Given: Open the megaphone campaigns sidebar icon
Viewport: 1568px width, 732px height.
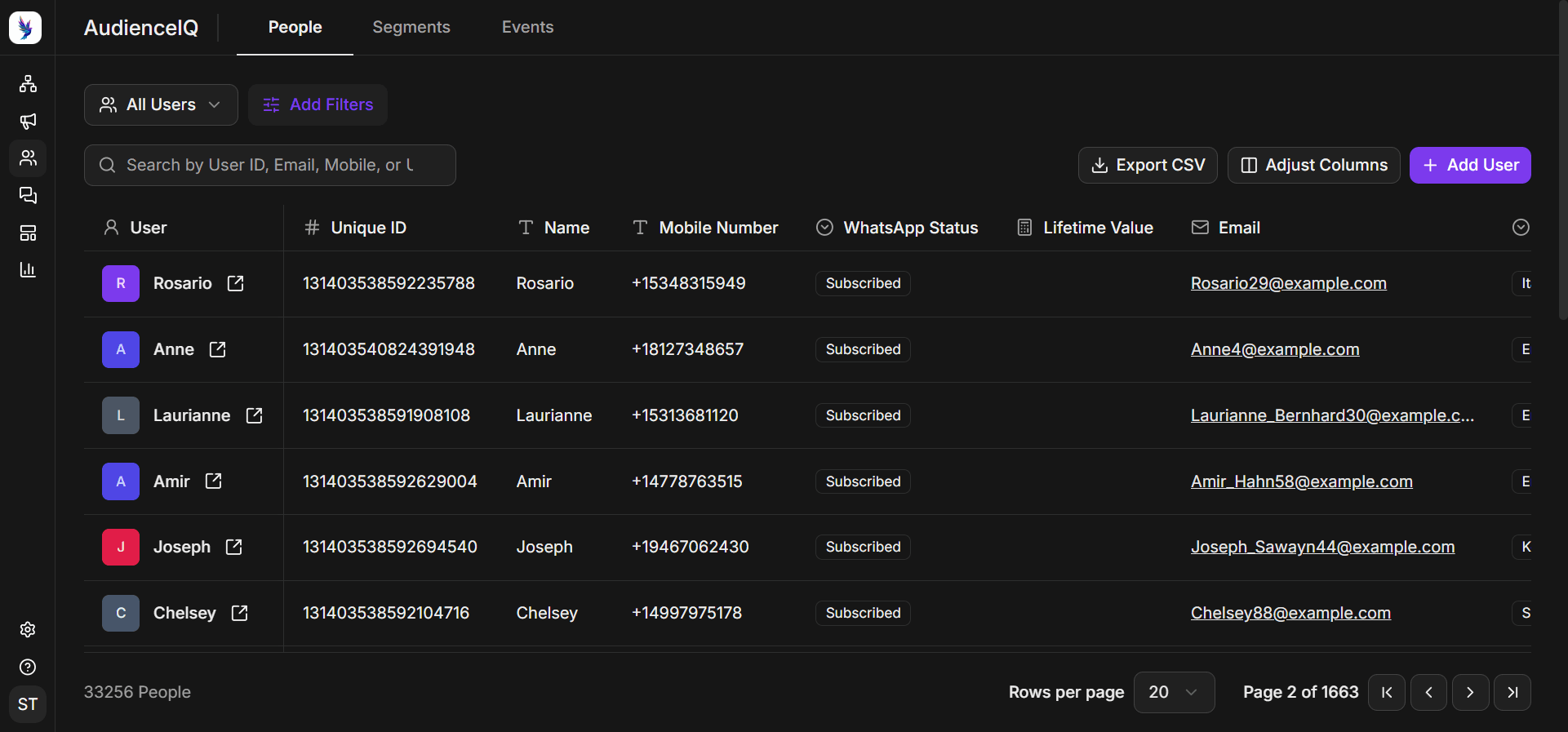Looking at the screenshot, I should [28, 121].
